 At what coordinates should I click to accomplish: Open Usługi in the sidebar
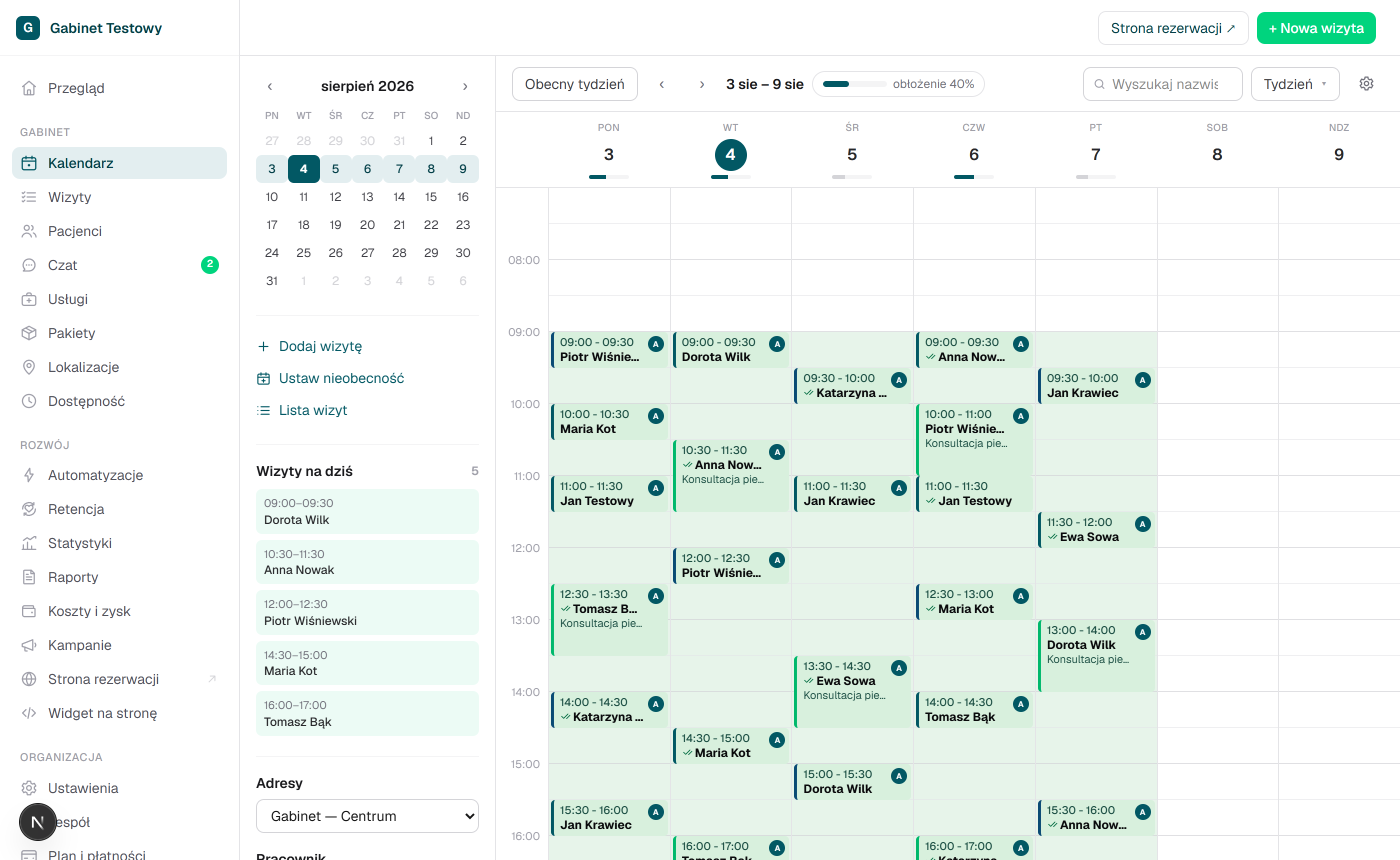click(119, 299)
